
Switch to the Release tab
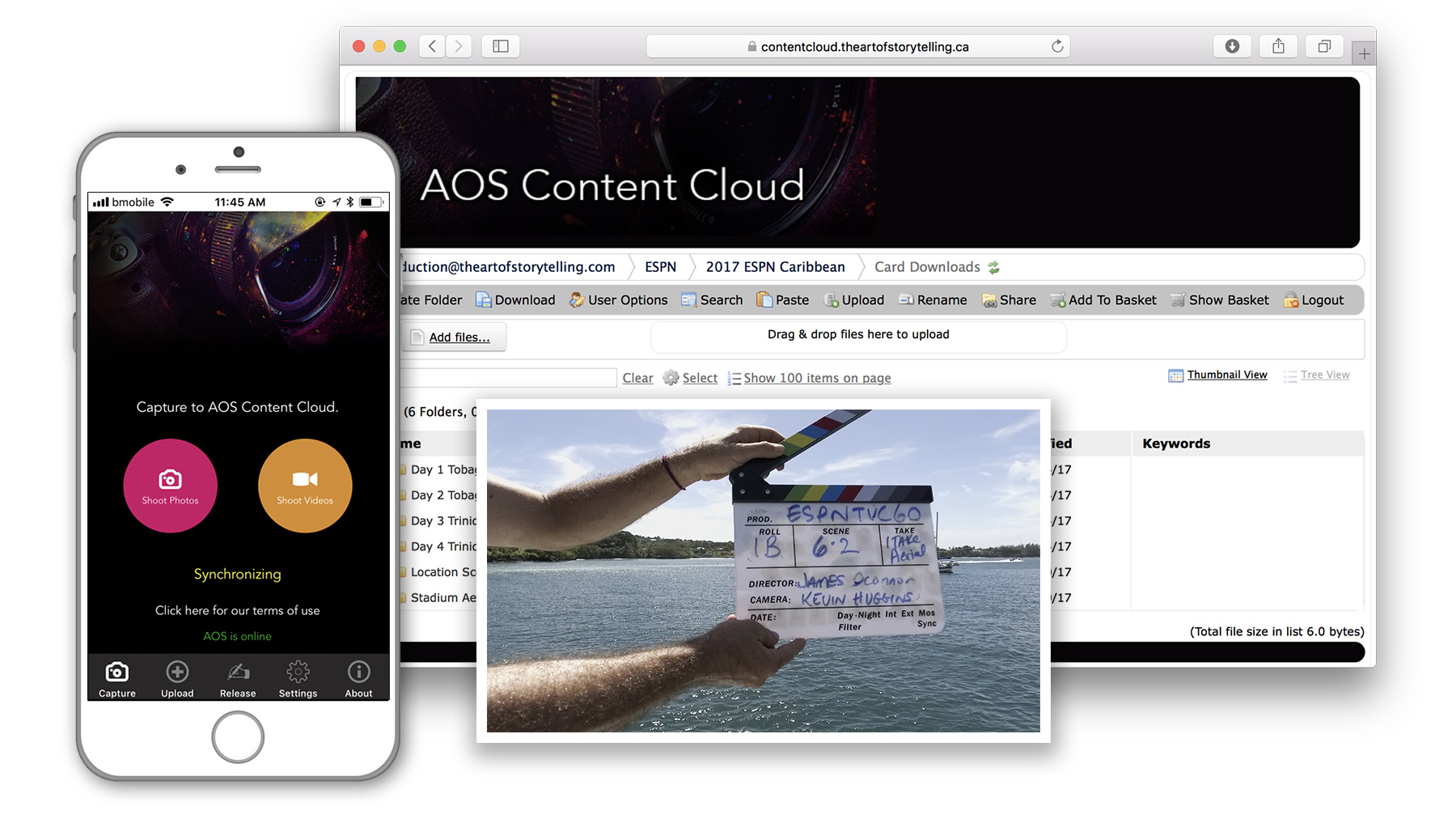pyautogui.click(x=238, y=679)
